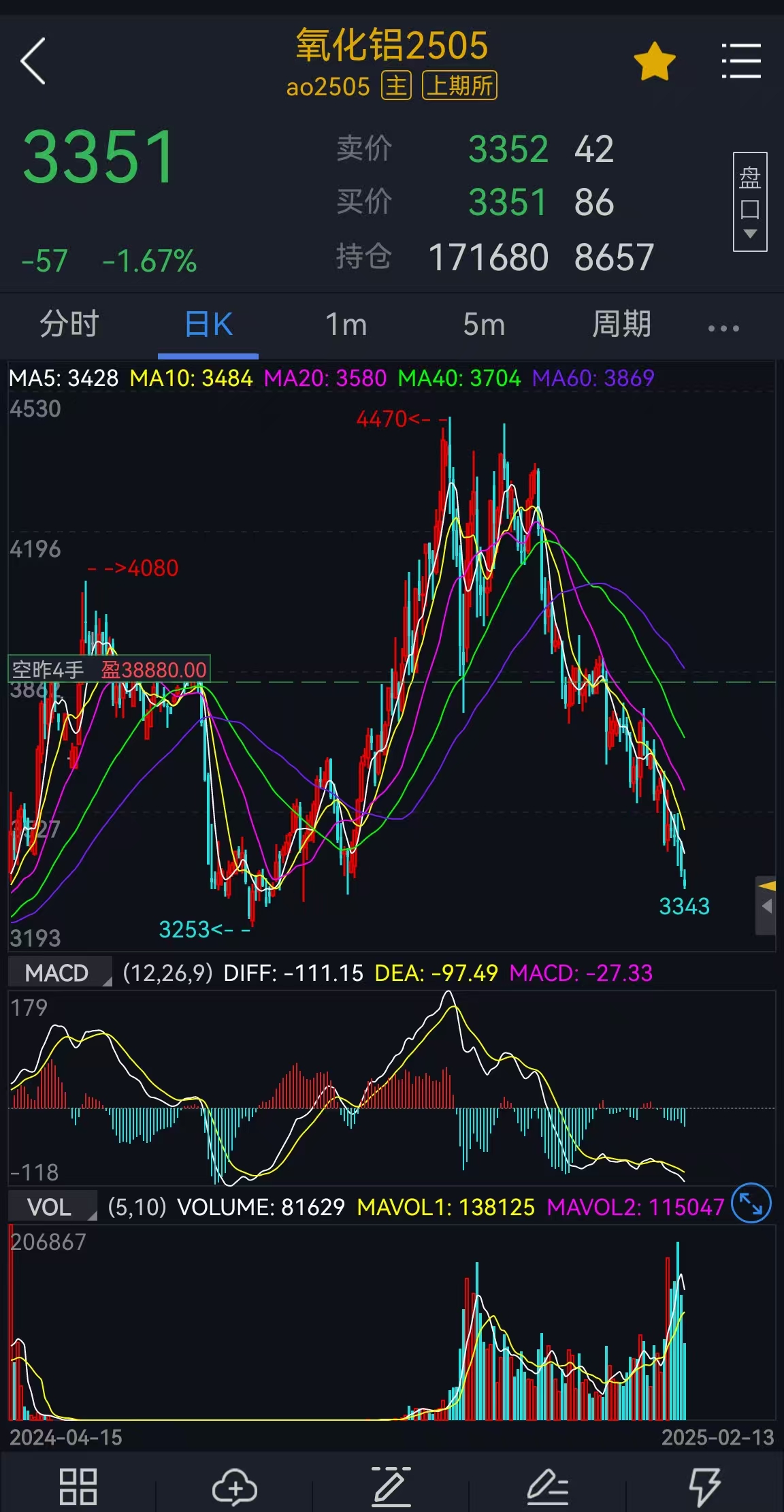Show more timeframes via three dots
784x1512 pixels.
(723, 328)
